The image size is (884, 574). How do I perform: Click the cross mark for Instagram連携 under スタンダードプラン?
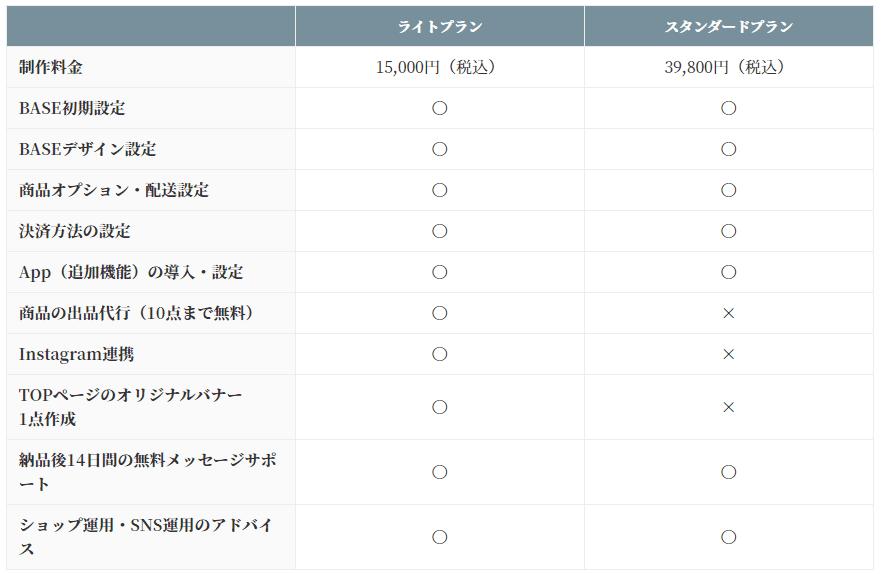click(x=728, y=354)
